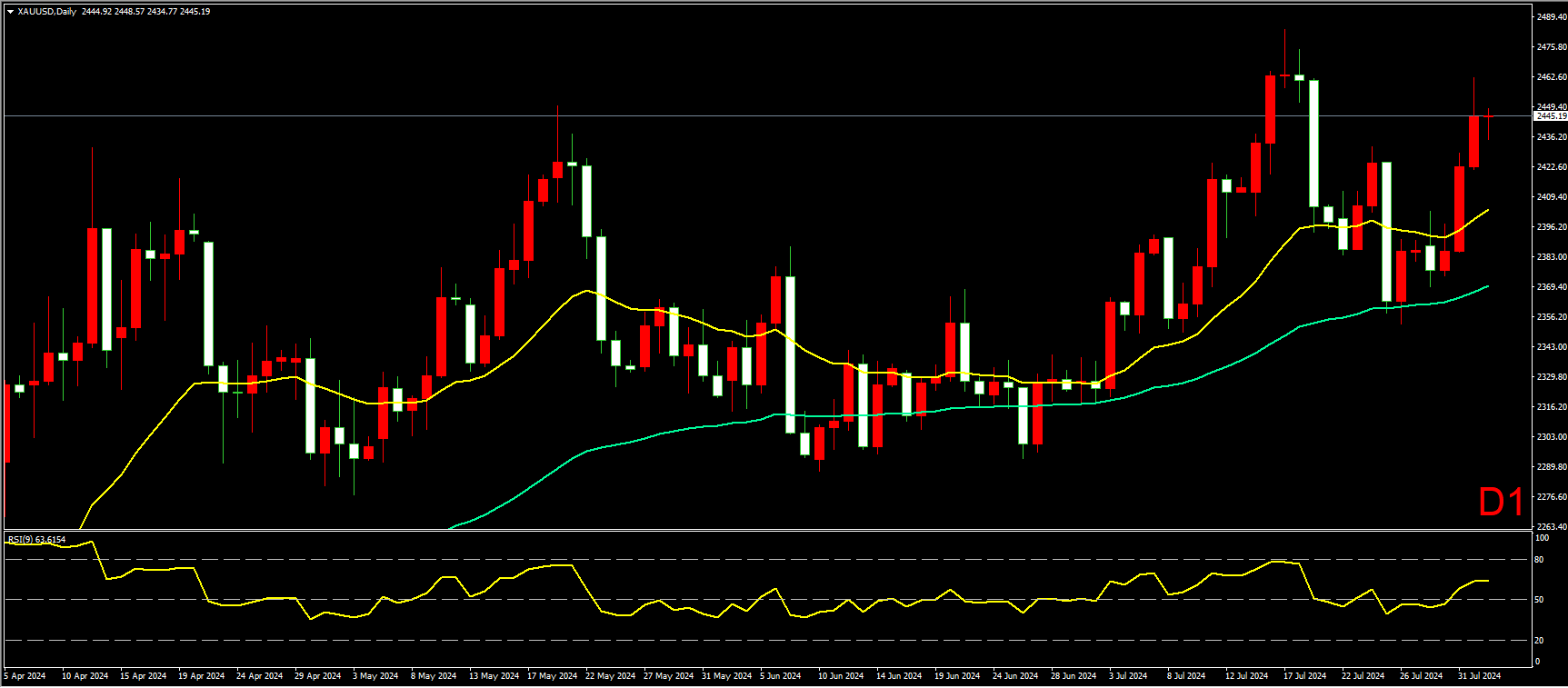
Task: Click price axis label 2303.00
Action: [x=1552, y=437]
